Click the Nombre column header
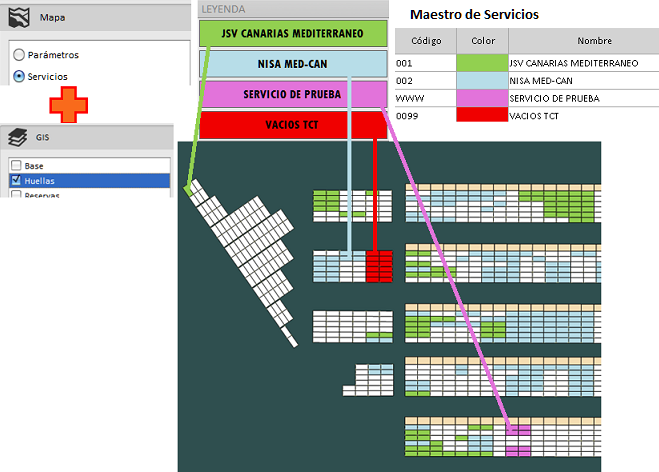This screenshot has height=472, width=659. coord(594,40)
